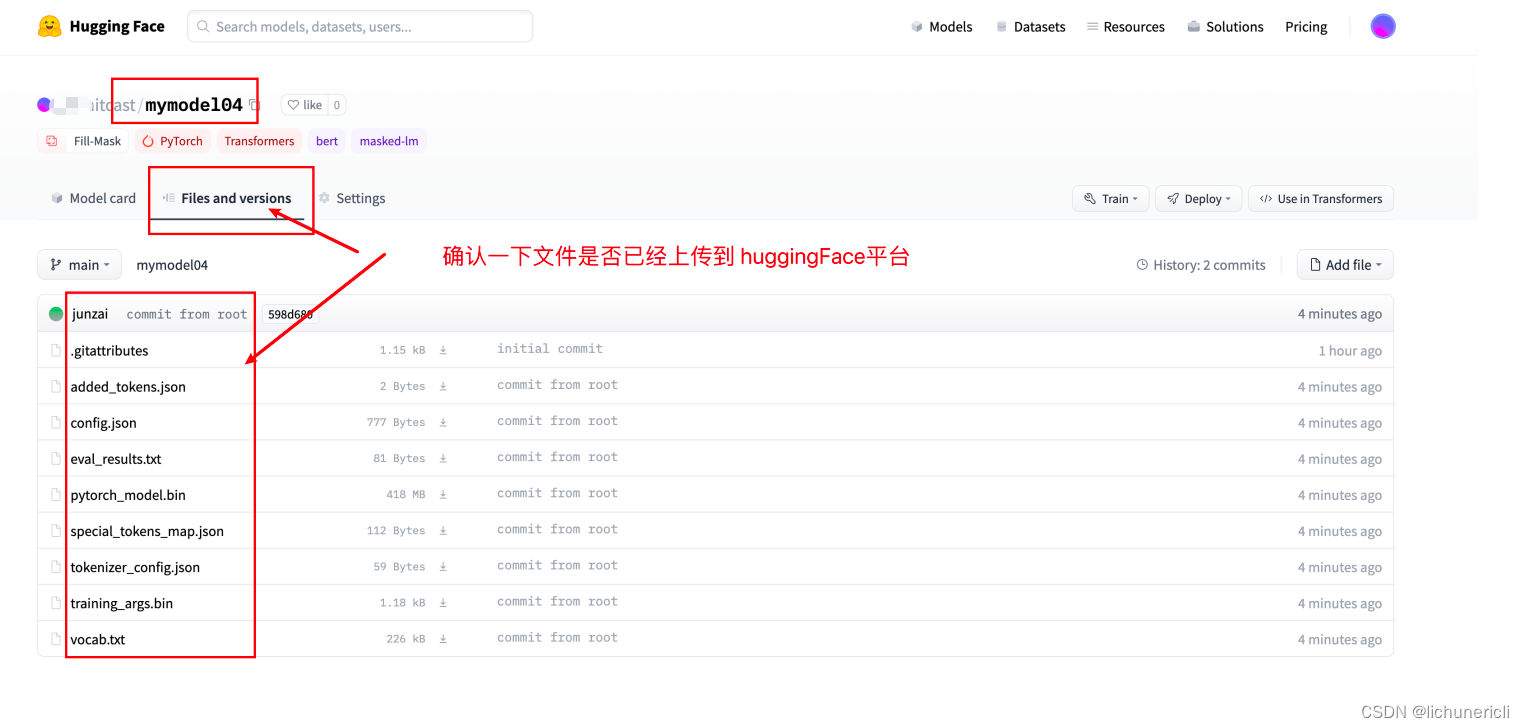Click the '1 hour ago' timestamp
The height and width of the screenshot is (728, 1524).
(1350, 351)
